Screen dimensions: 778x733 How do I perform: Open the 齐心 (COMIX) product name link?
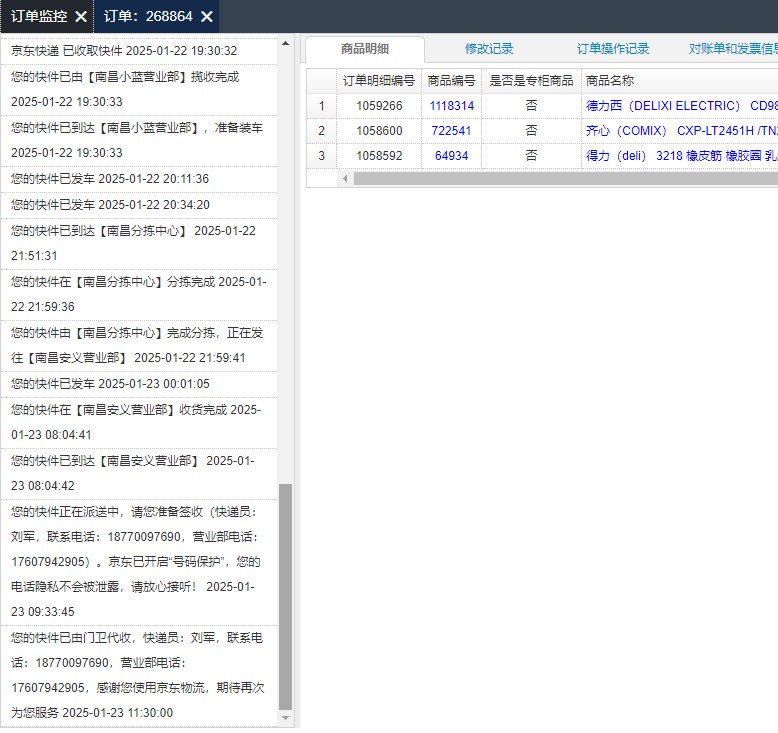681,131
